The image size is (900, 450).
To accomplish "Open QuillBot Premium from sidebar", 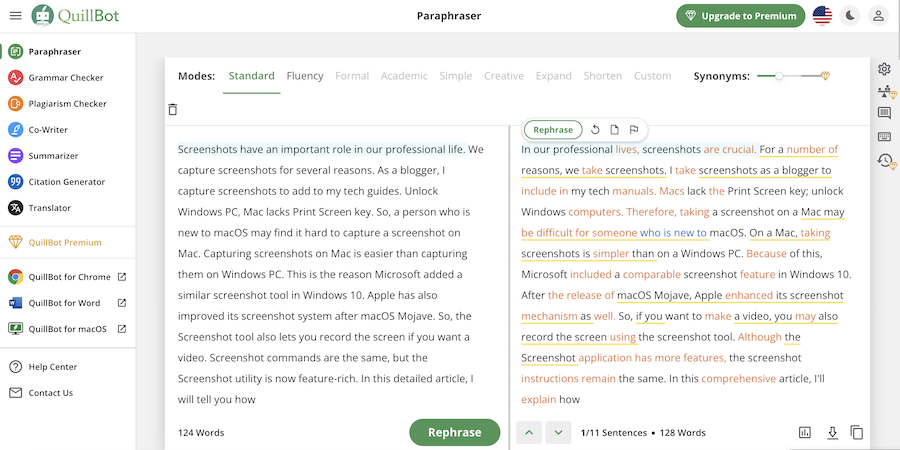I will coord(65,242).
